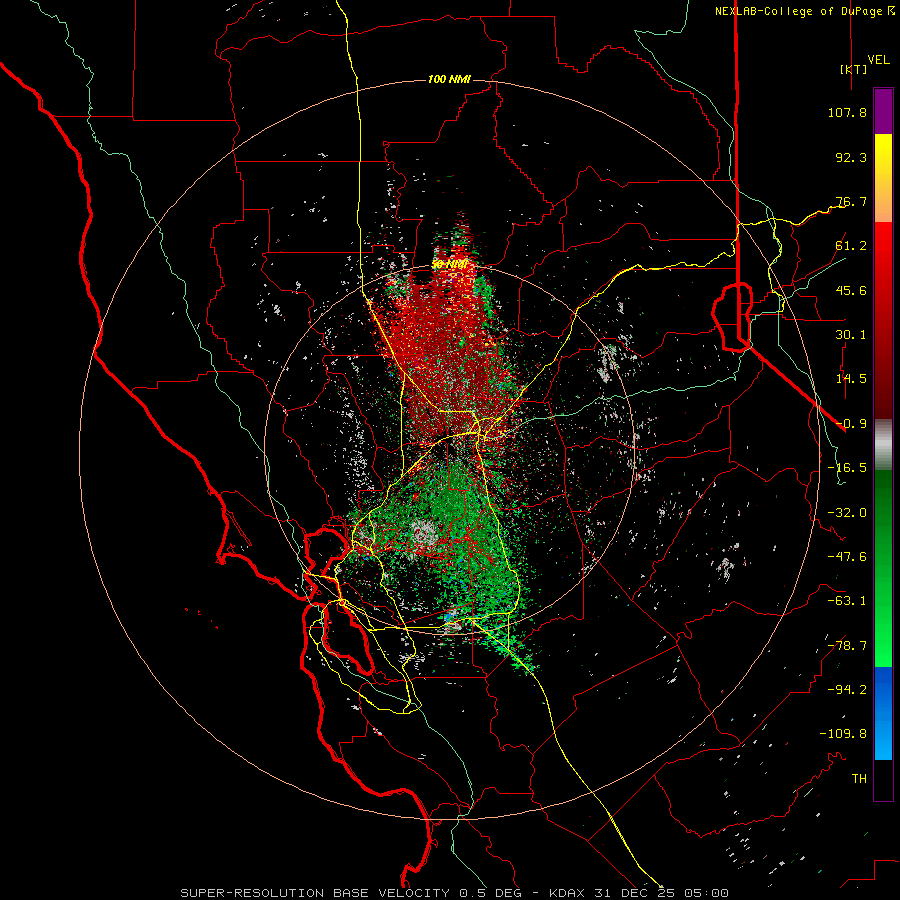This screenshot has width=900, height=900.
Task: Click the -32.0 velocity scale value
Action: [x=847, y=513]
